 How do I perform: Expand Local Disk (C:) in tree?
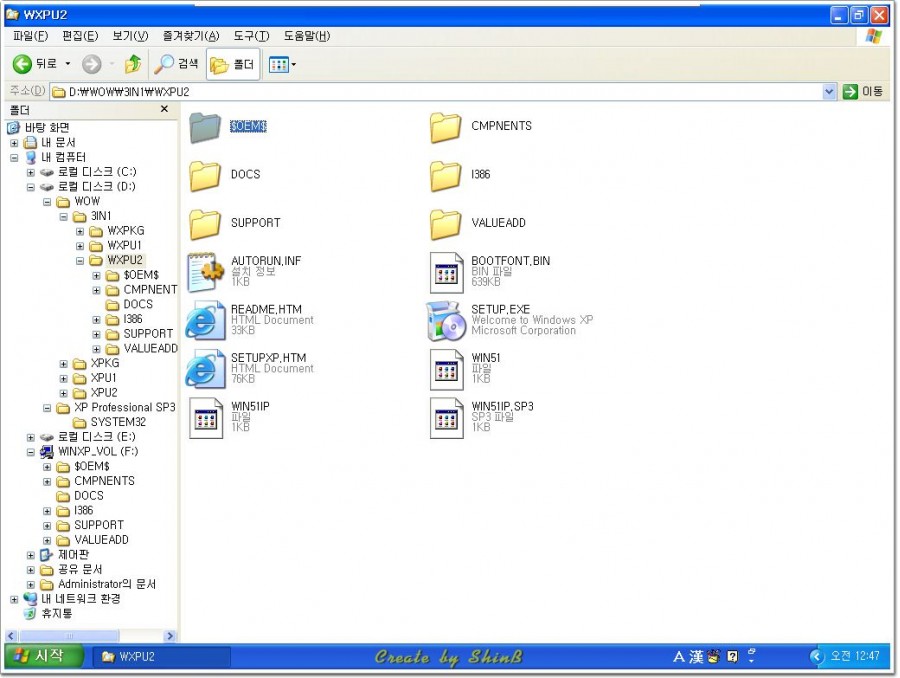coord(31,173)
